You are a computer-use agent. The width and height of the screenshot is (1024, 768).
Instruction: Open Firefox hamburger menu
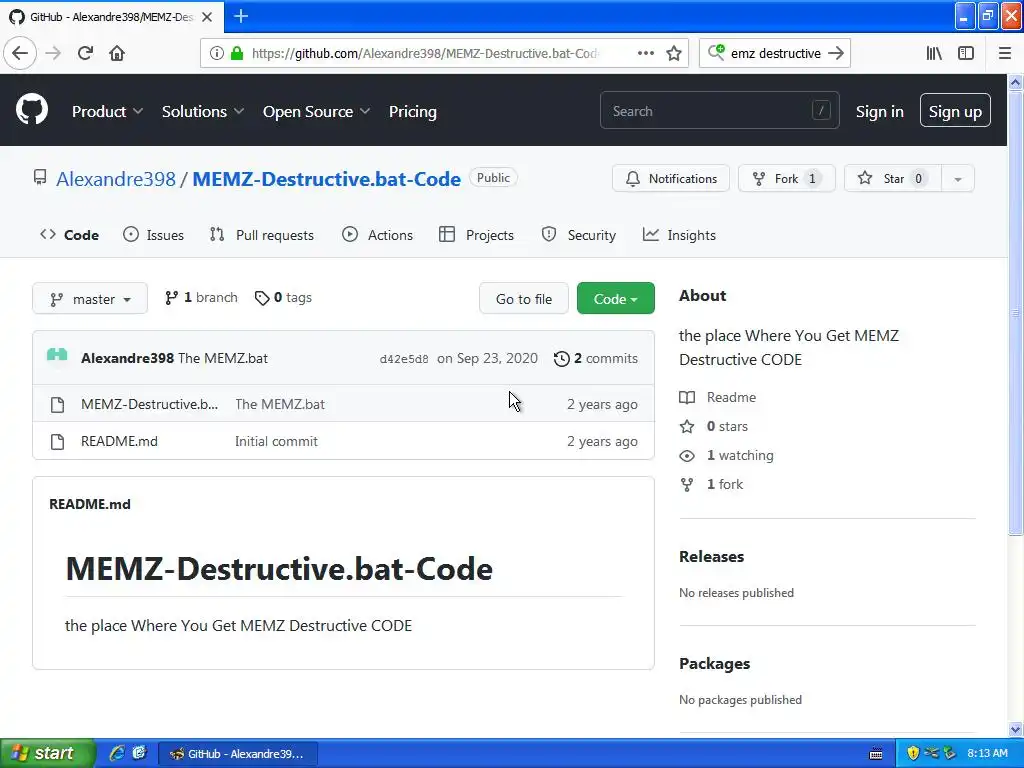coord(1005,53)
